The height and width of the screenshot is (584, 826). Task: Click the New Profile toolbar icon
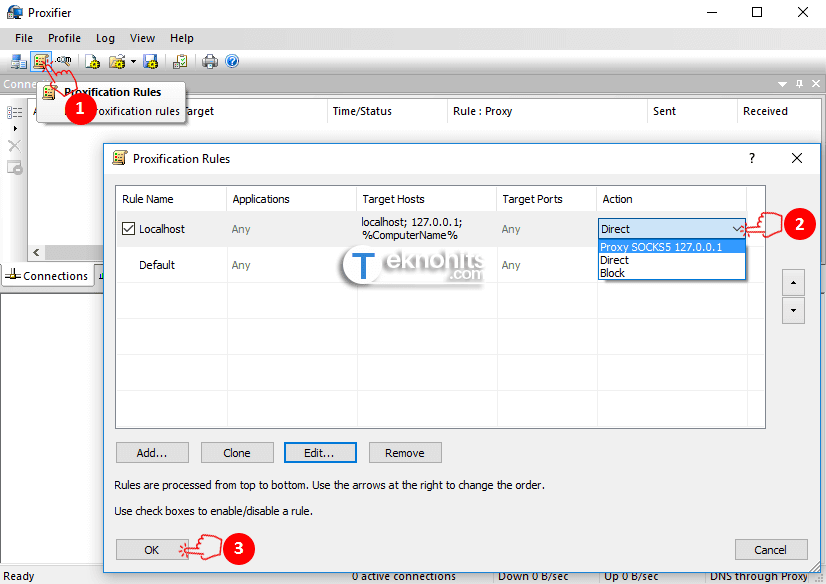[93, 62]
